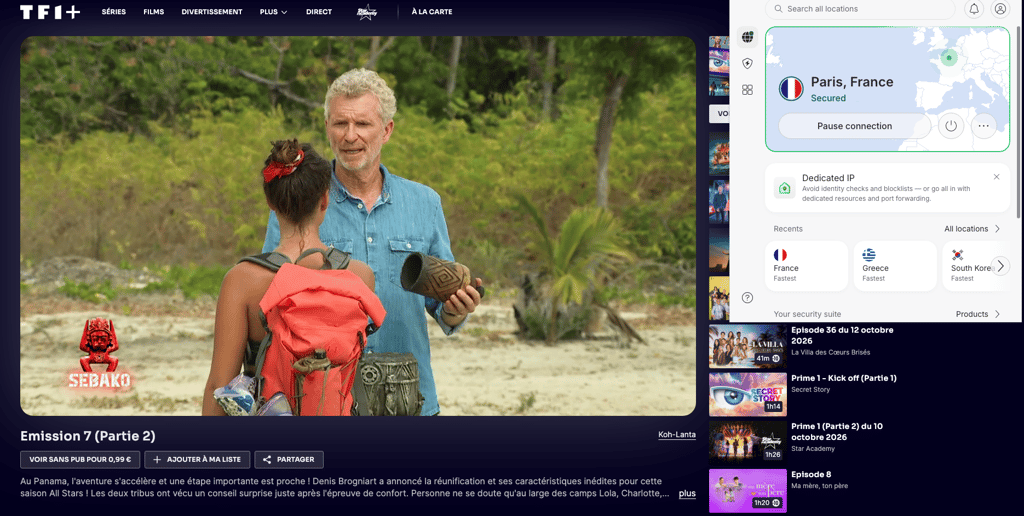Open SÉRIES in the top navigation
The width and height of the screenshot is (1024, 516).
tap(114, 12)
